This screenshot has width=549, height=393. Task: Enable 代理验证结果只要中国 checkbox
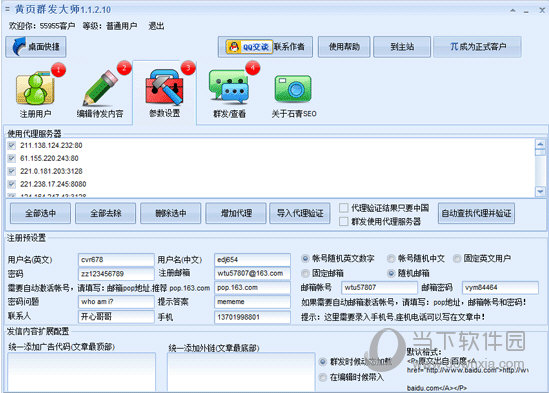(344, 208)
